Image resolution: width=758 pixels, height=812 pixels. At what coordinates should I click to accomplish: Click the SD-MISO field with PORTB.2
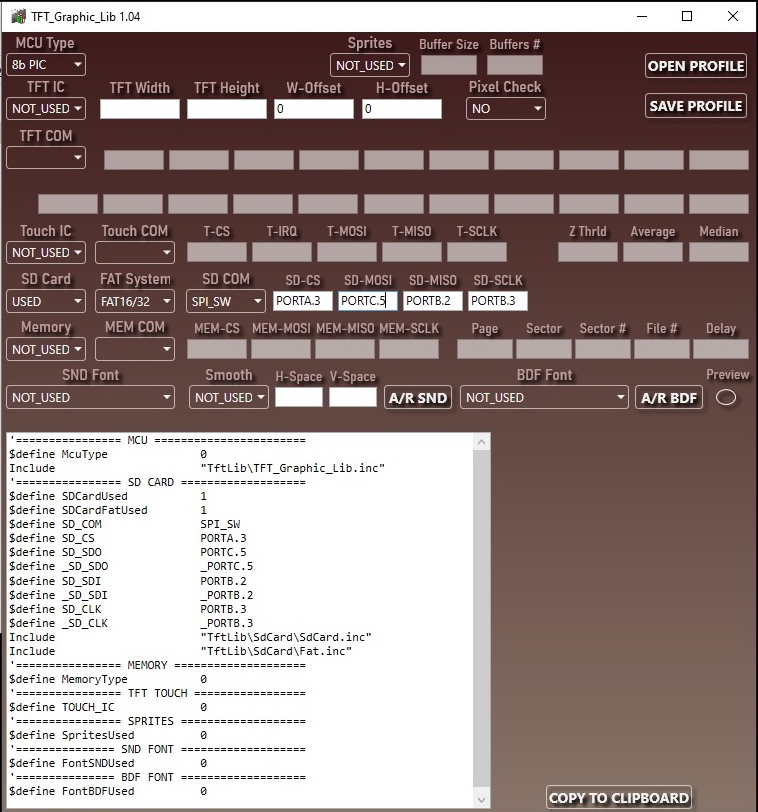pos(432,301)
